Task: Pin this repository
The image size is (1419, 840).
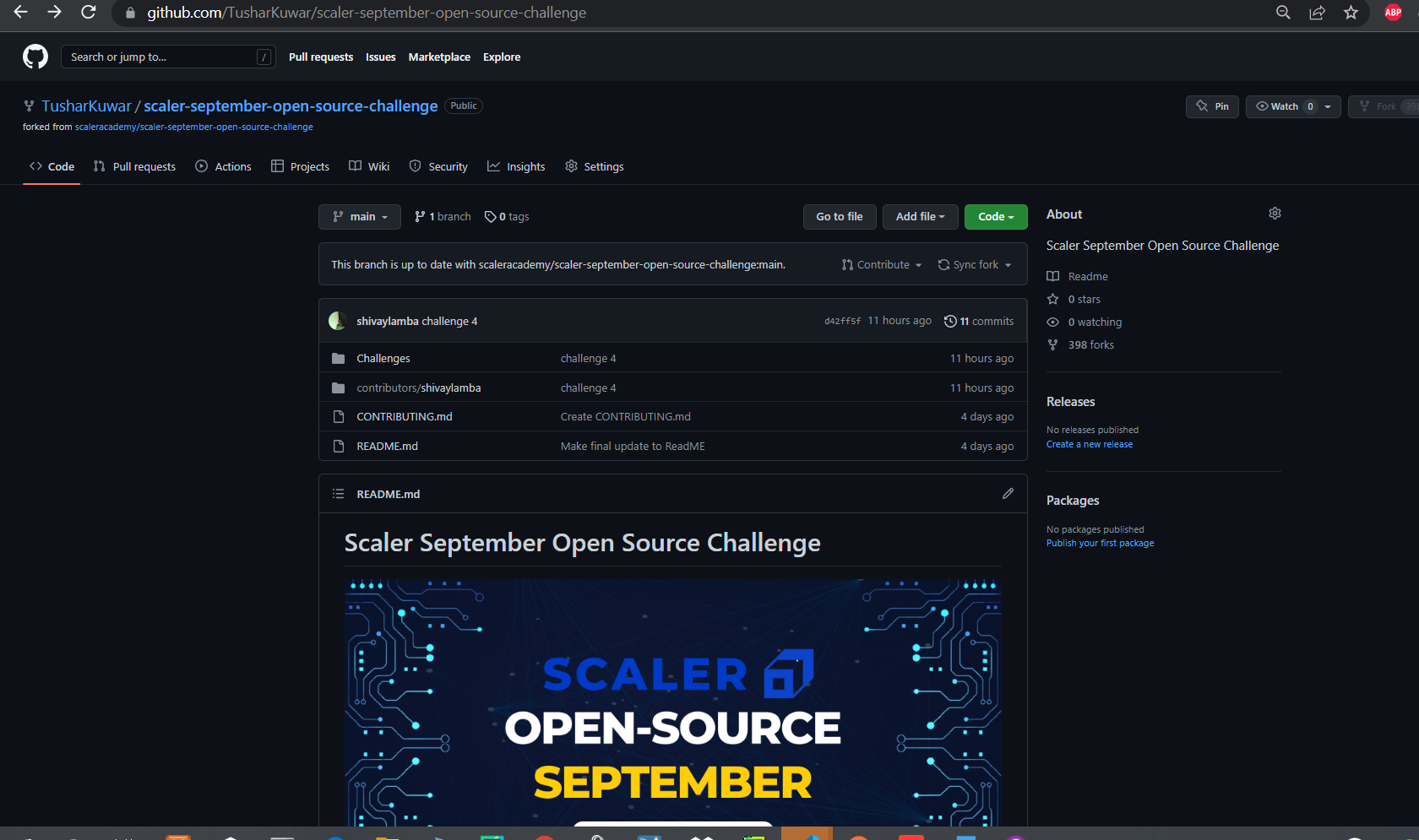Action: point(1212,106)
